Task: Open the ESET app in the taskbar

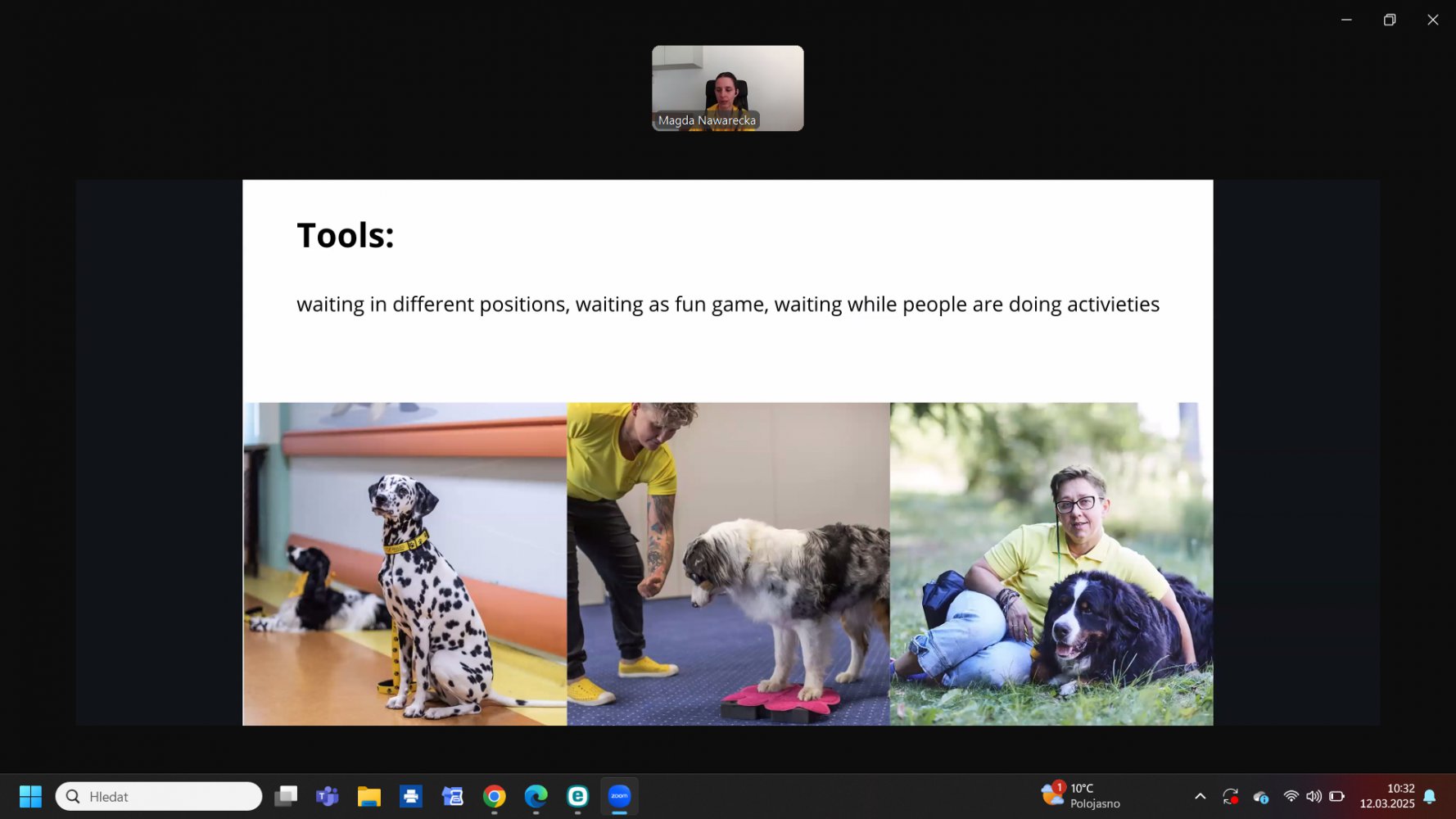Action: (x=577, y=796)
